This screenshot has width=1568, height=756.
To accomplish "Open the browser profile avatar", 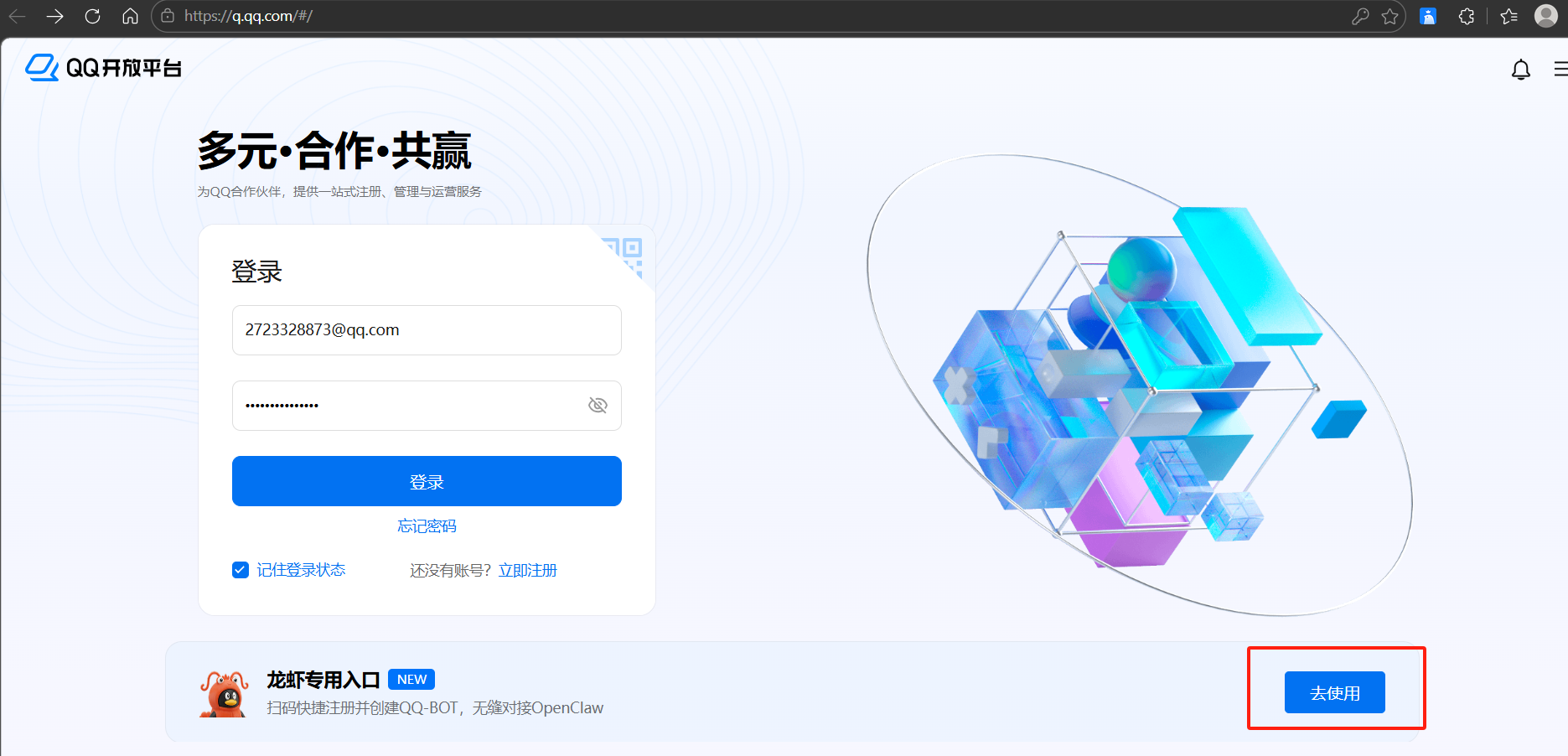I will [1546, 15].
